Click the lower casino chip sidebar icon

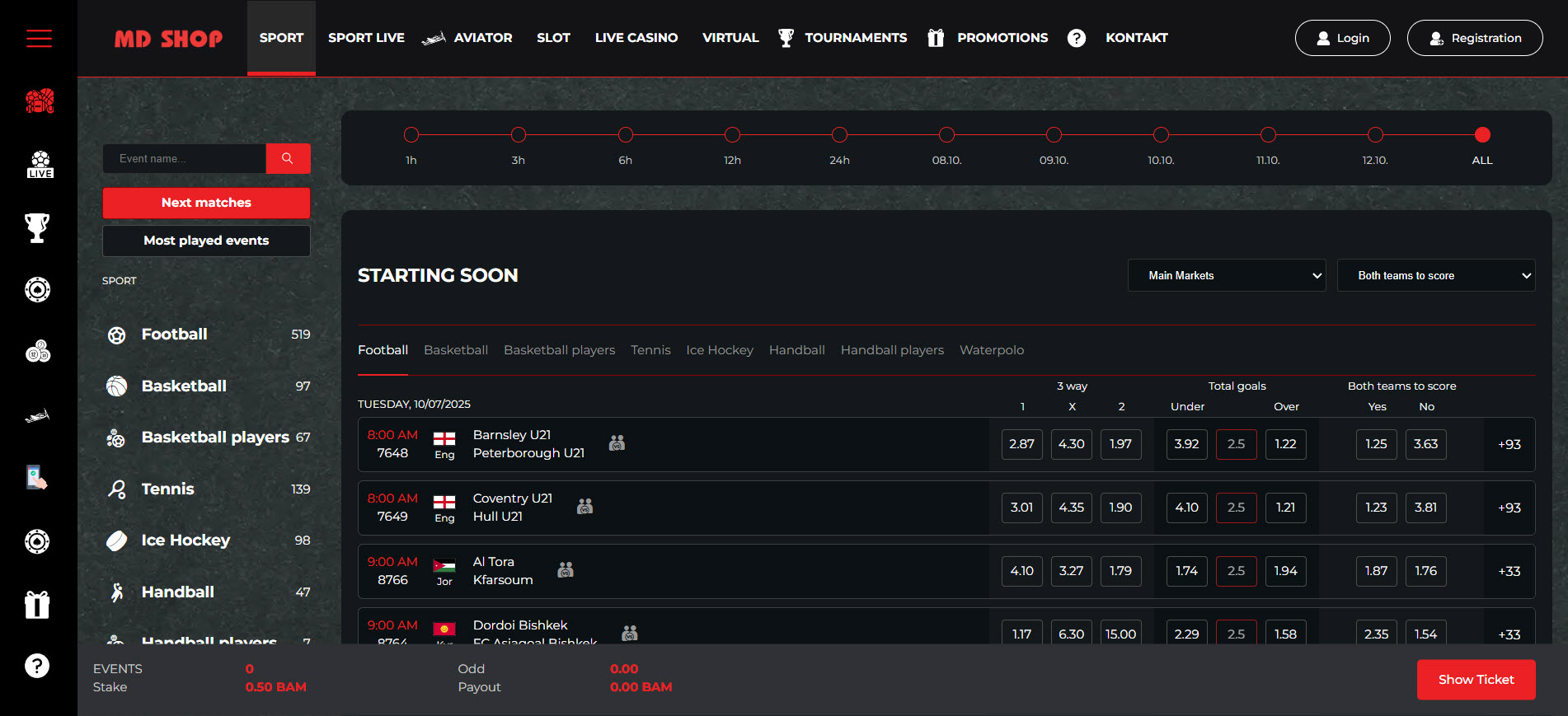pos(37,541)
